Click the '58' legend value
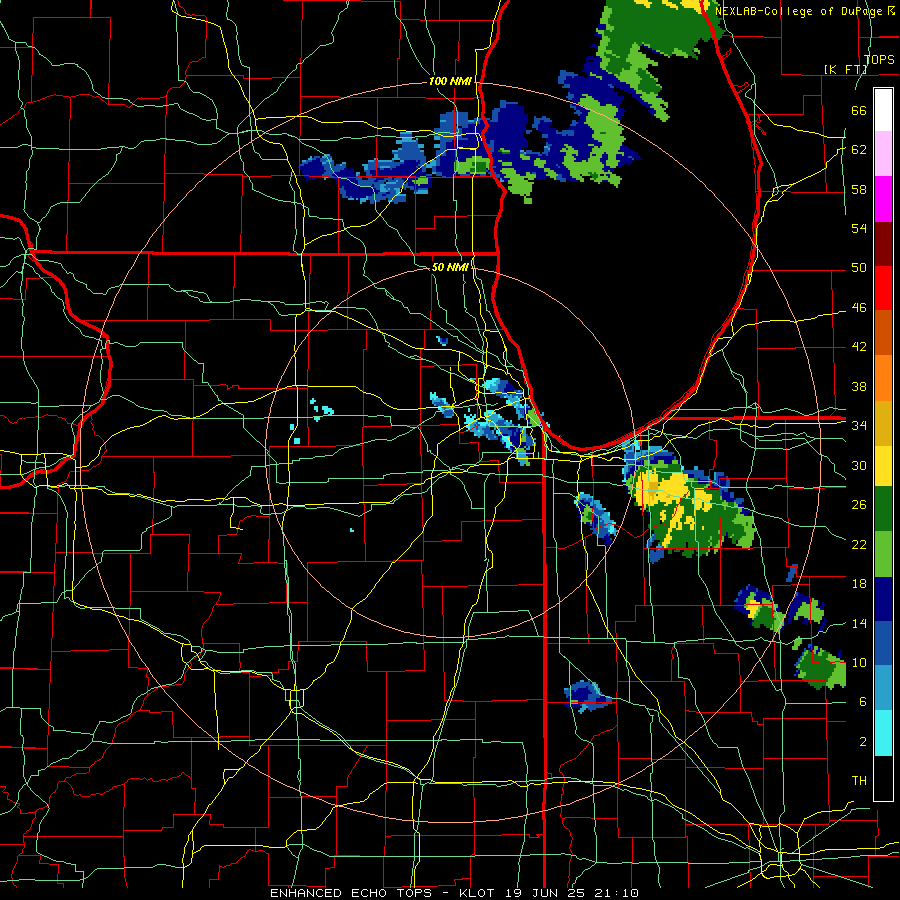900x900 pixels. point(859,189)
